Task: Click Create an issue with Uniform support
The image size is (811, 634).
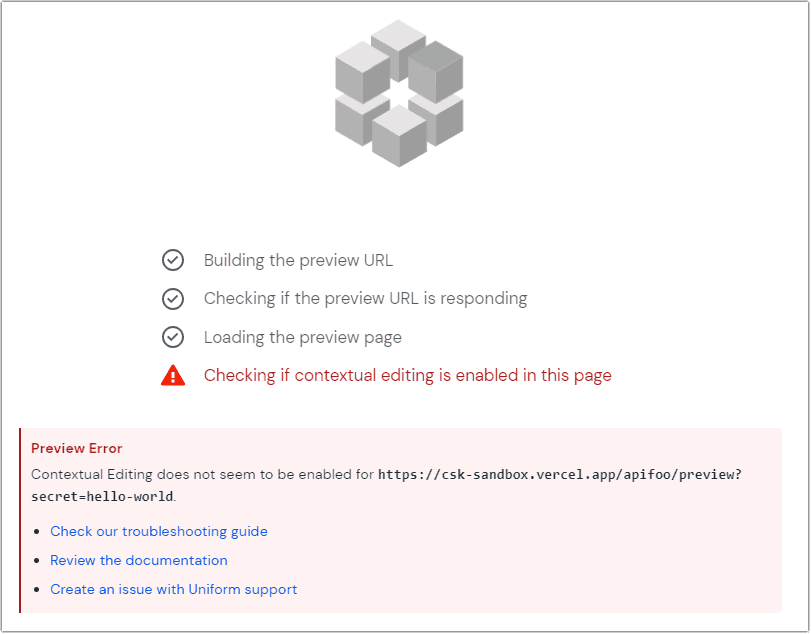Action: point(173,589)
